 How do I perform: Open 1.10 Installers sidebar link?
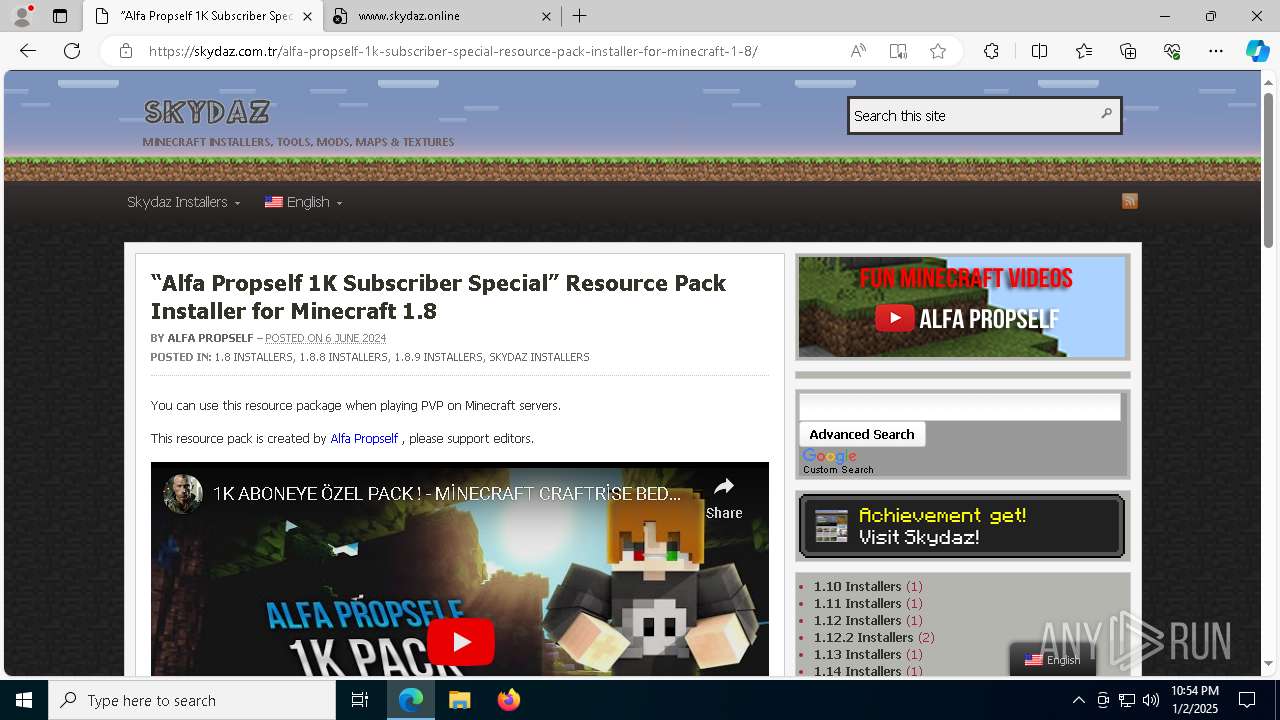pyautogui.click(x=857, y=586)
